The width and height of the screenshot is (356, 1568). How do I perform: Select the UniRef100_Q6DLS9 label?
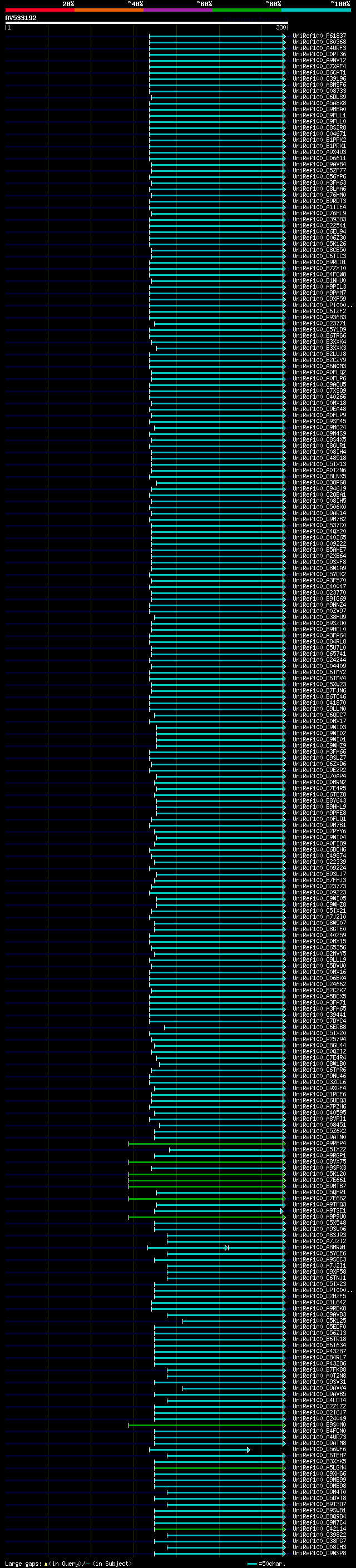(319, 97)
